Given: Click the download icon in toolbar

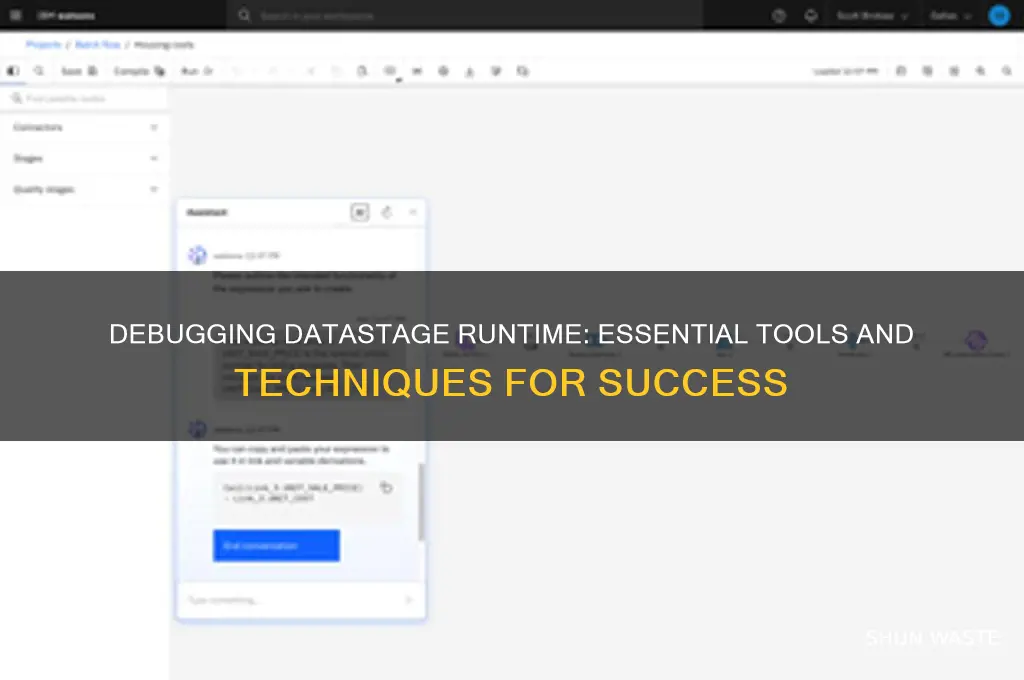Looking at the screenshot, I should point(470,71).
